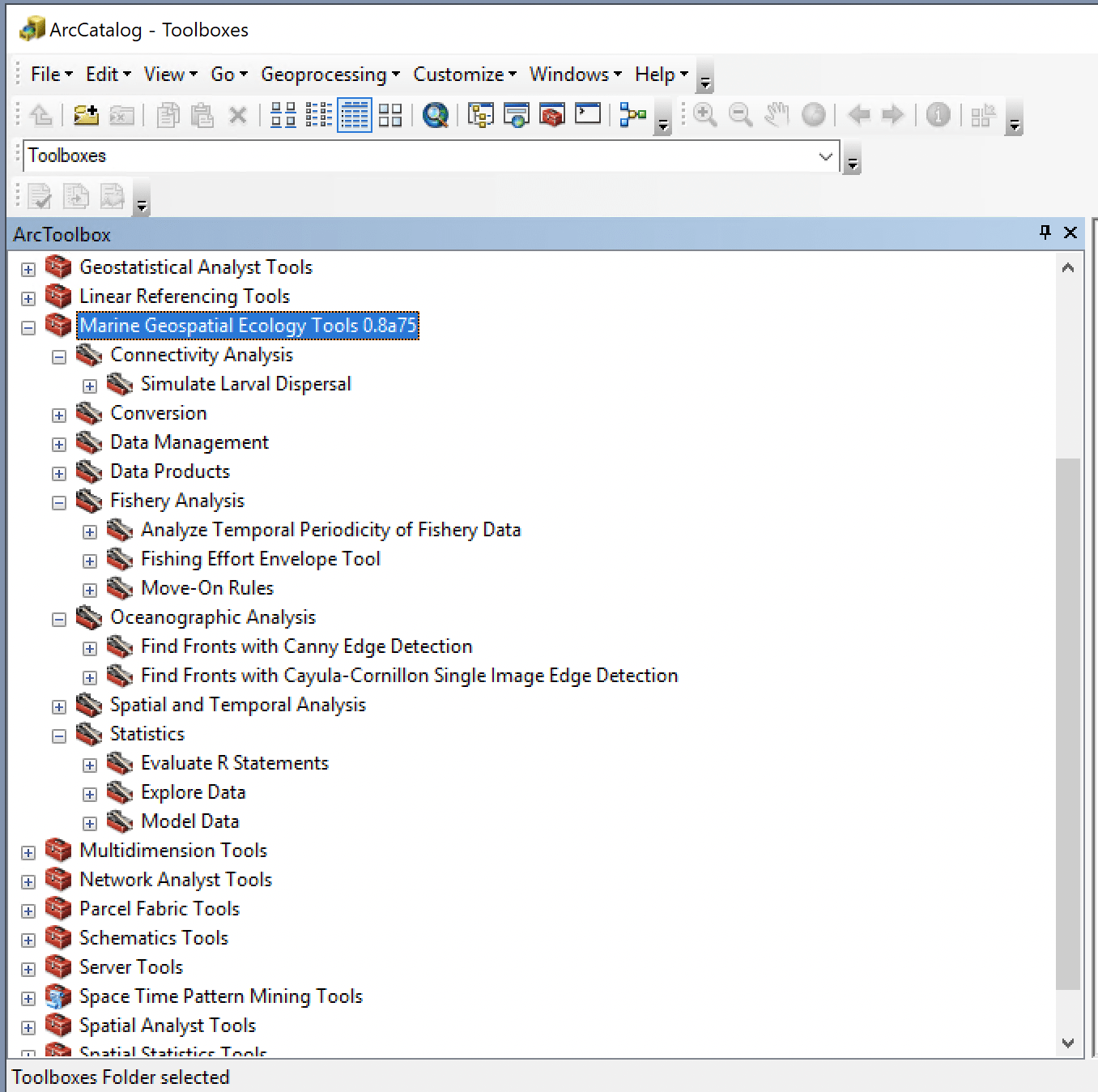Screen dimensions: 1098x1092
Task: Open the Geoprocessing menu
Action: 330,75
